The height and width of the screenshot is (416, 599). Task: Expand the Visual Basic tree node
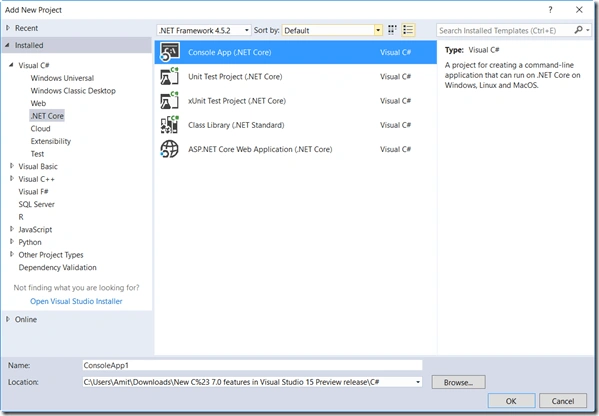pyautogui.click(x=12, y=166)
